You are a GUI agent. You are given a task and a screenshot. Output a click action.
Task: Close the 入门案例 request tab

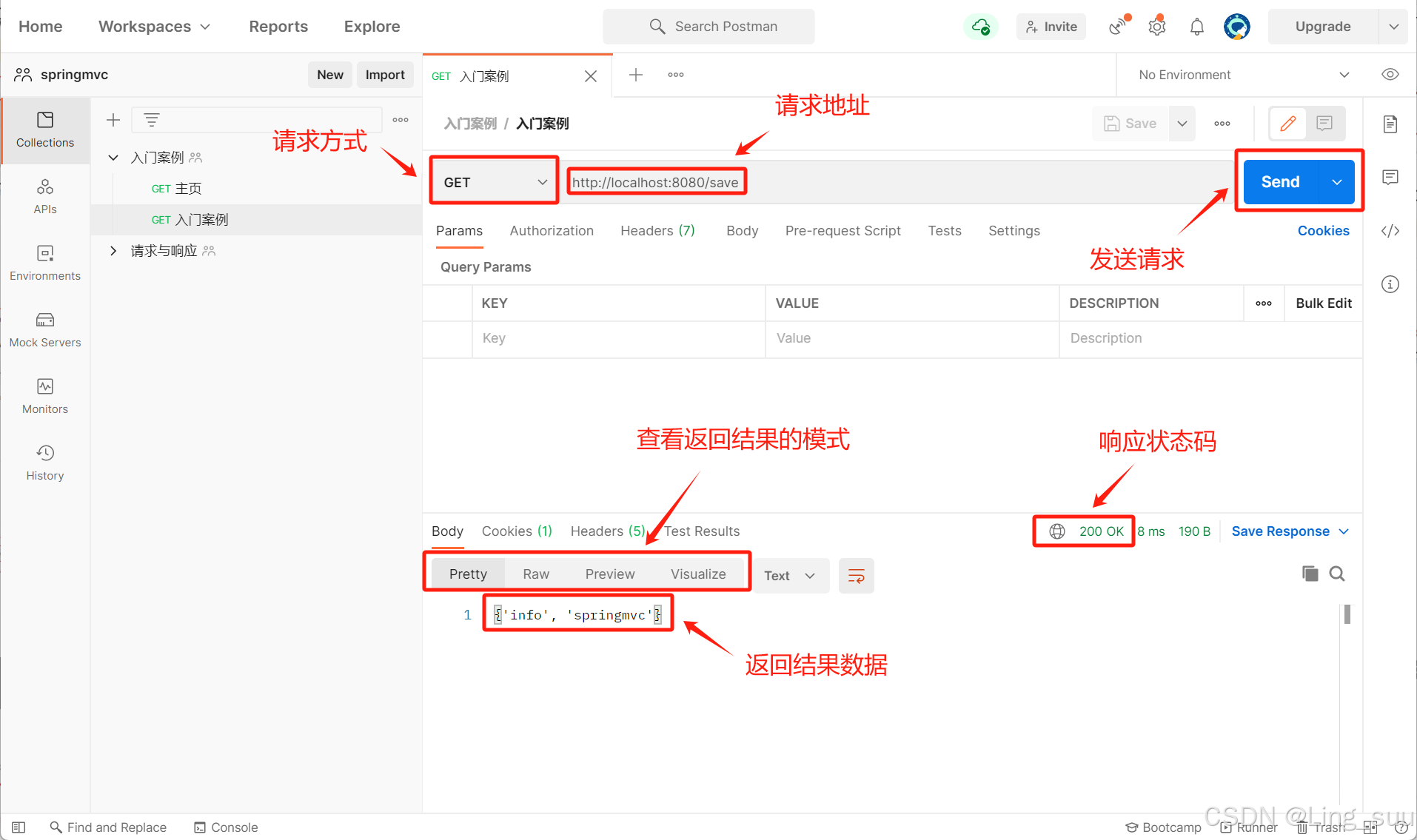(591, 76)
